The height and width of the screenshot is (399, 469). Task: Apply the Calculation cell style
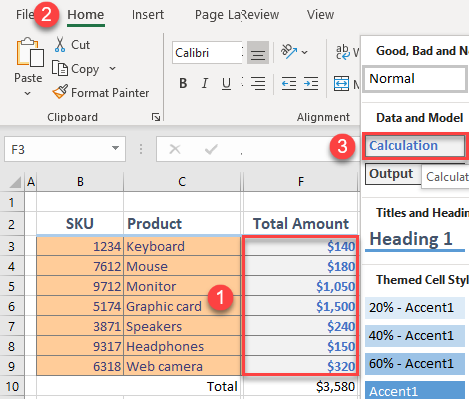(x=414, y=146)
